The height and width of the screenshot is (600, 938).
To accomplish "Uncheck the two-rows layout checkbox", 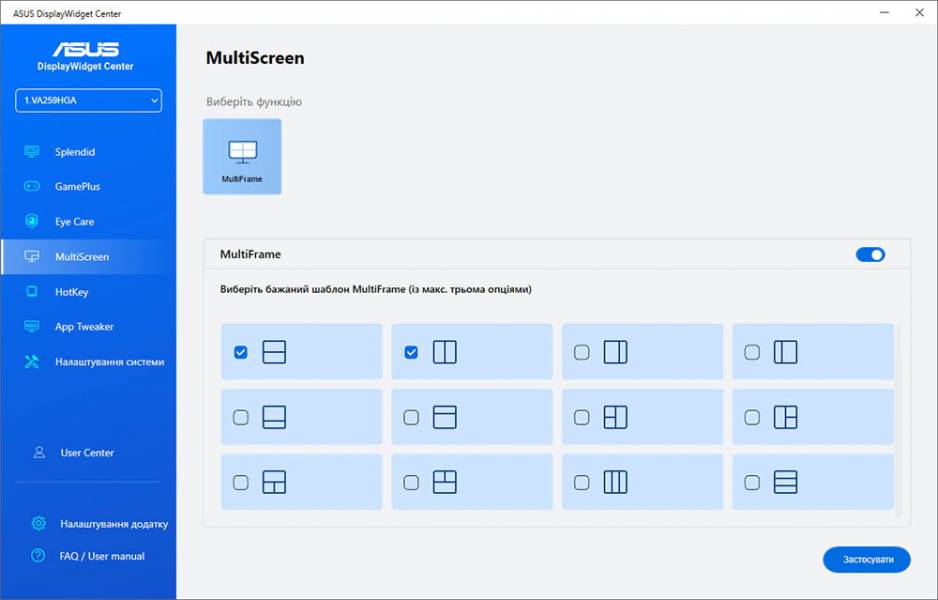I will (x=240, y=352).
